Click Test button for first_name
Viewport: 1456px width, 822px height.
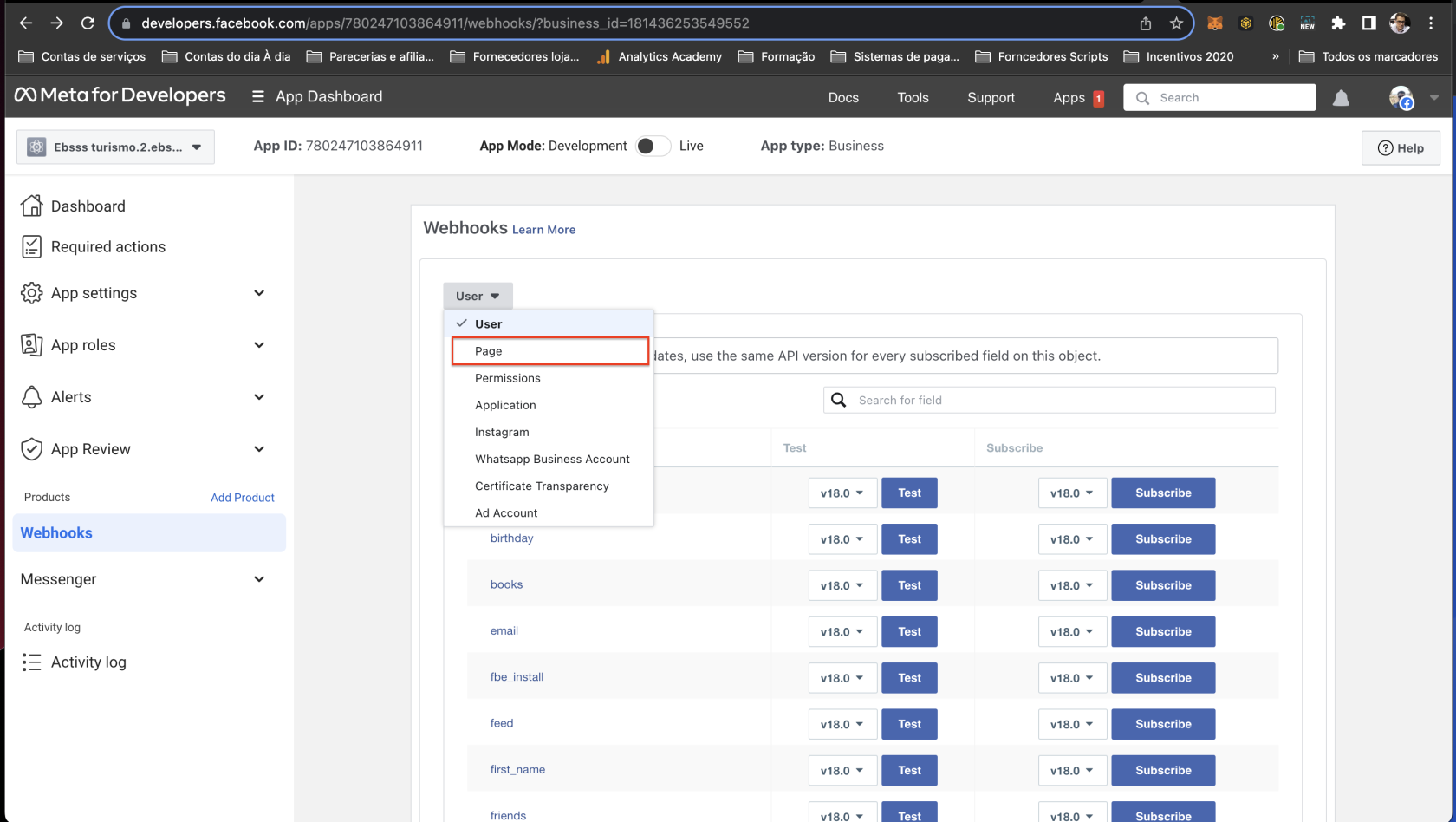[909, 770]
